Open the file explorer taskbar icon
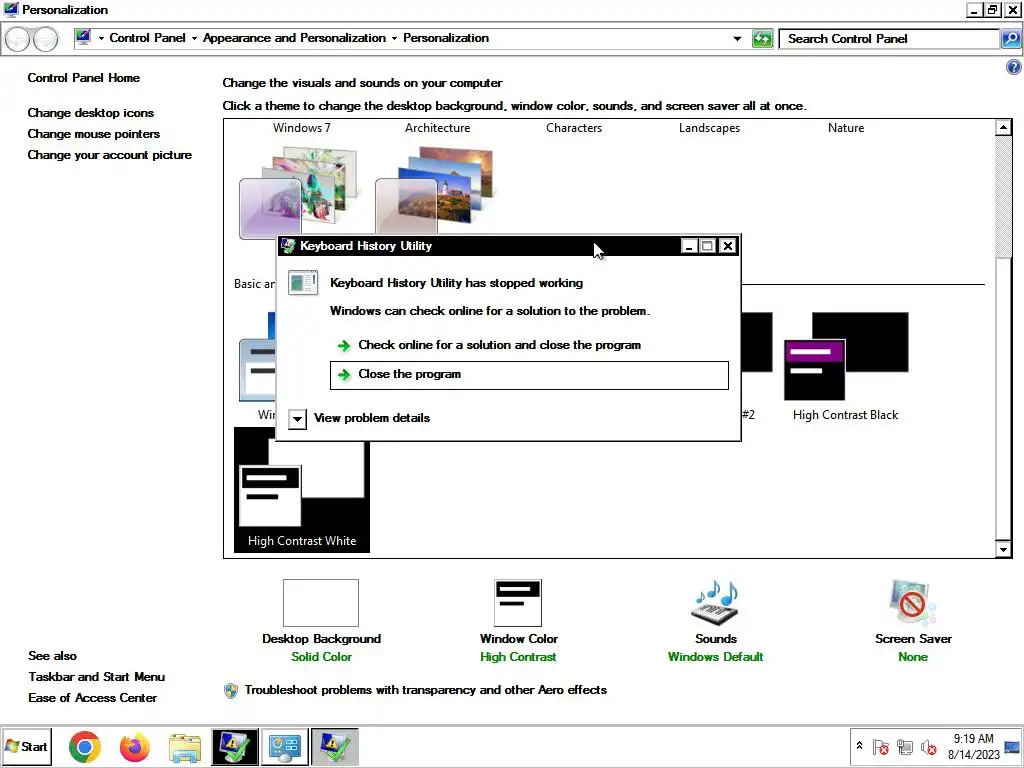 tap(185, 747)
